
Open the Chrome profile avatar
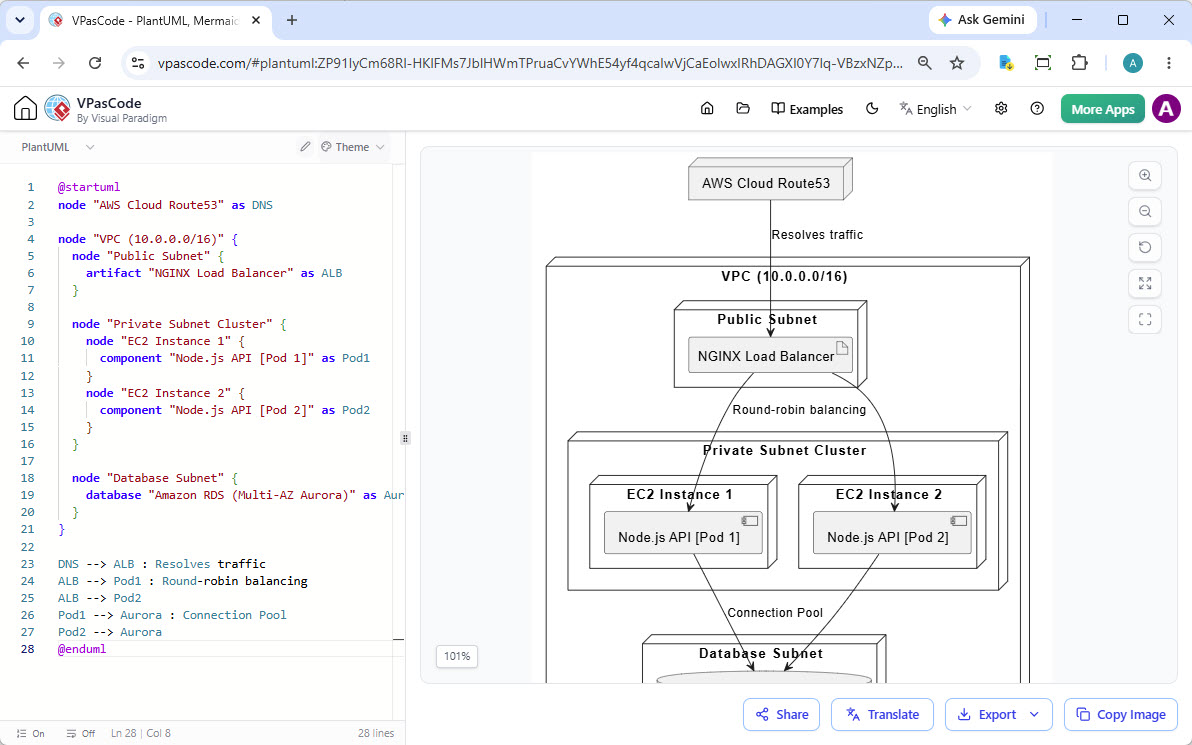(1133, 63)
